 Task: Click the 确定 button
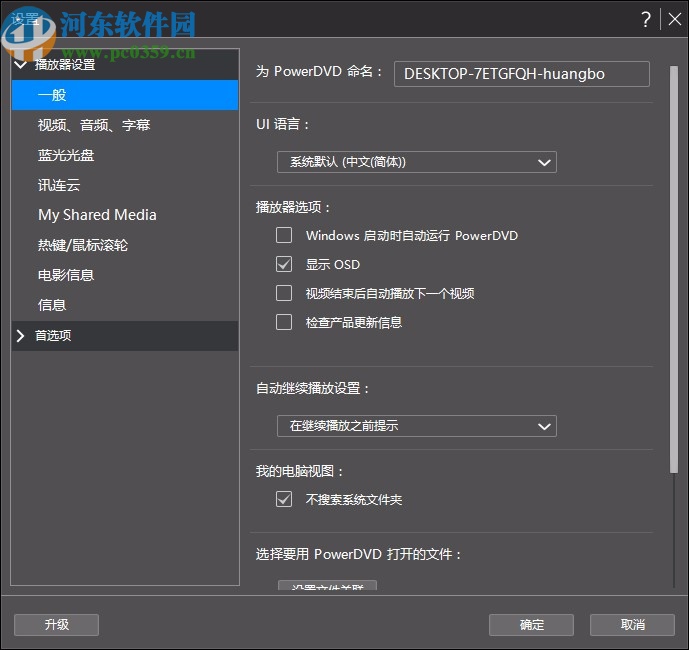tap(531, 625)
